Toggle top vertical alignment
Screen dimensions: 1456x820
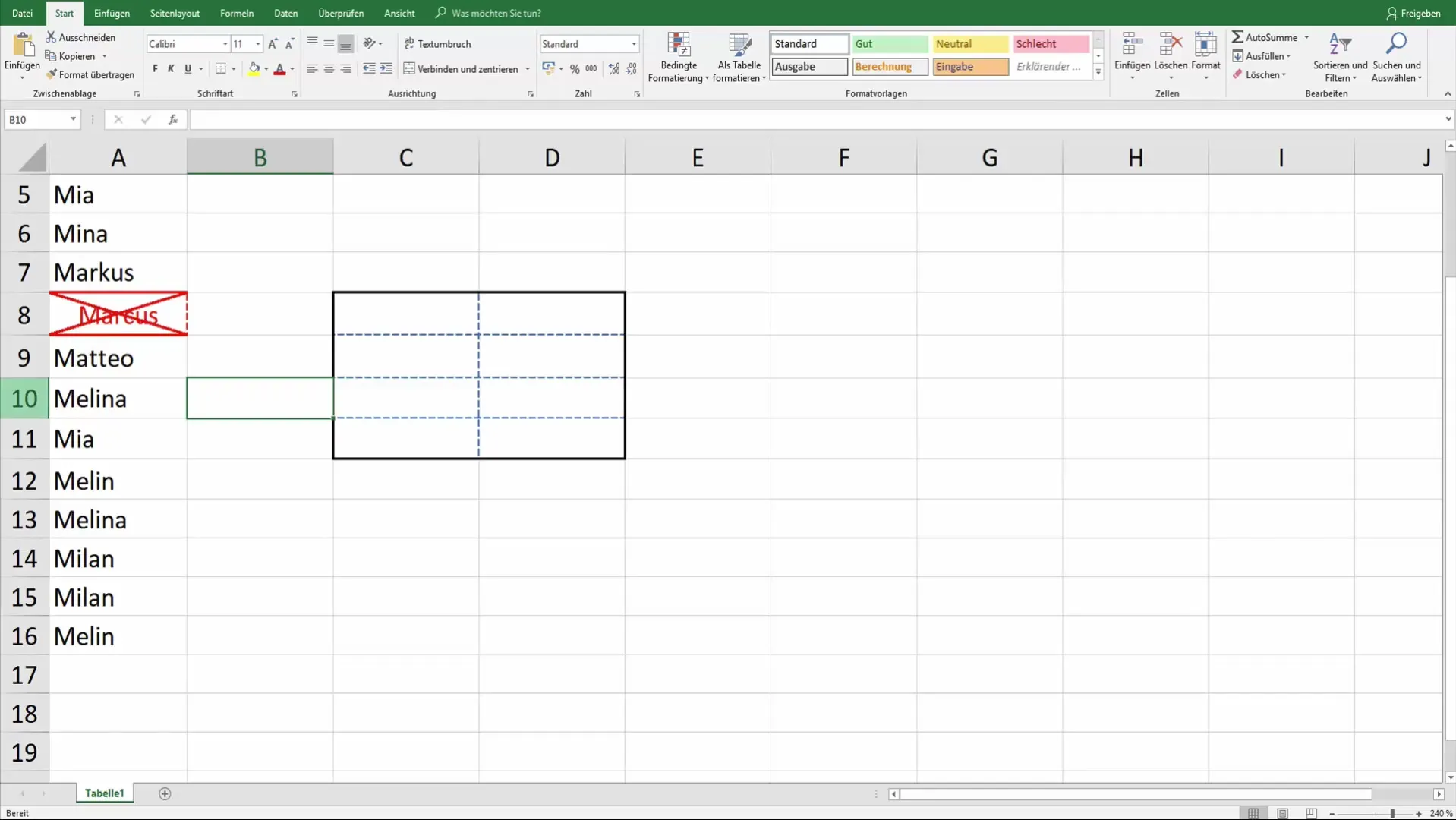312,43
